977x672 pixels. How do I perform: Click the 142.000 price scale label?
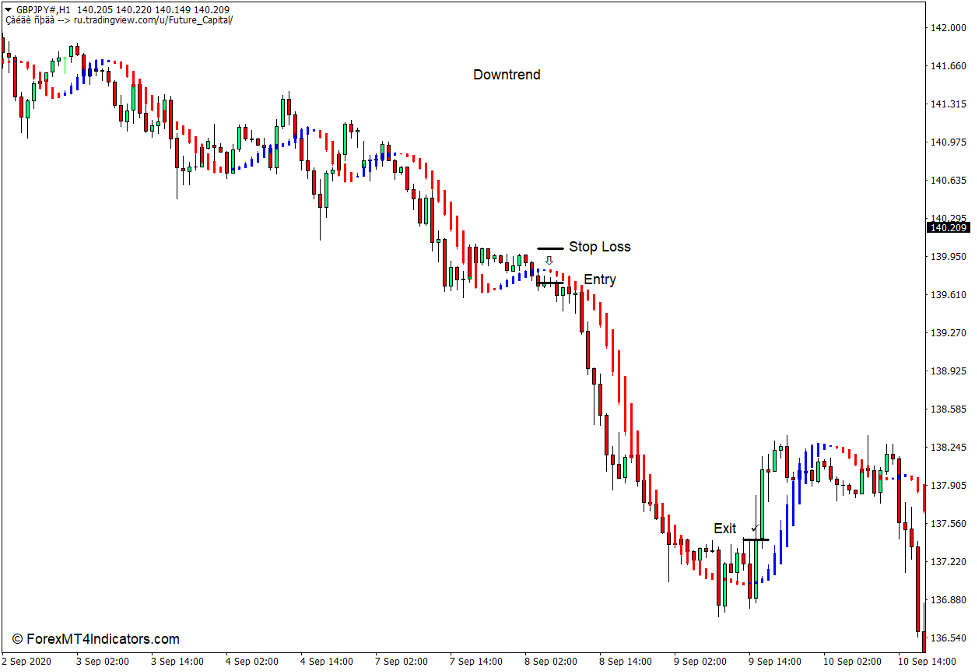click(x=951, y=27)
